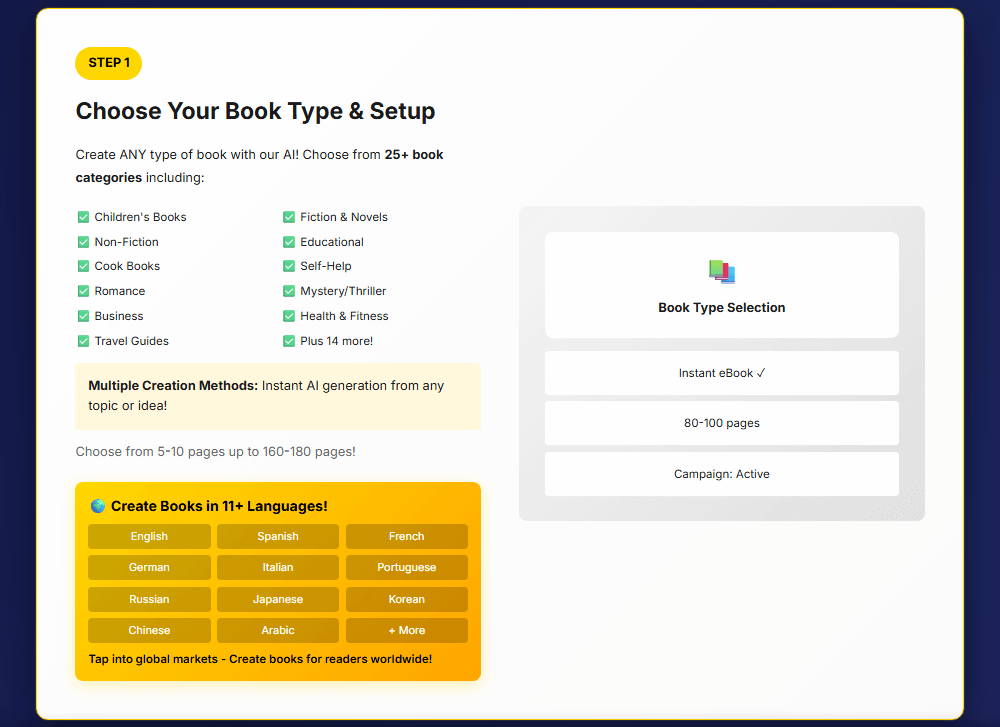Choose the Korean language option
Viewport: 1000px width, 727px height.
pos(406,599)
